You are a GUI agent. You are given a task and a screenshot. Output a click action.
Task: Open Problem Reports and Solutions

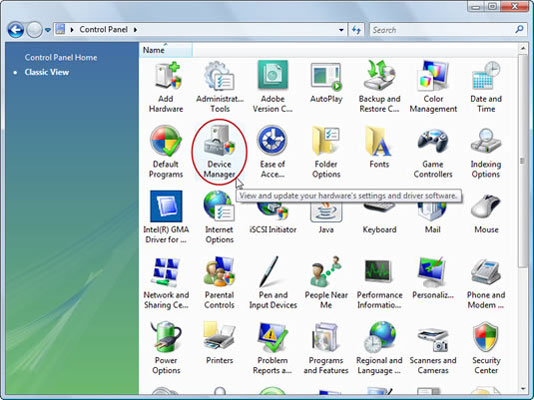(272, 348)
